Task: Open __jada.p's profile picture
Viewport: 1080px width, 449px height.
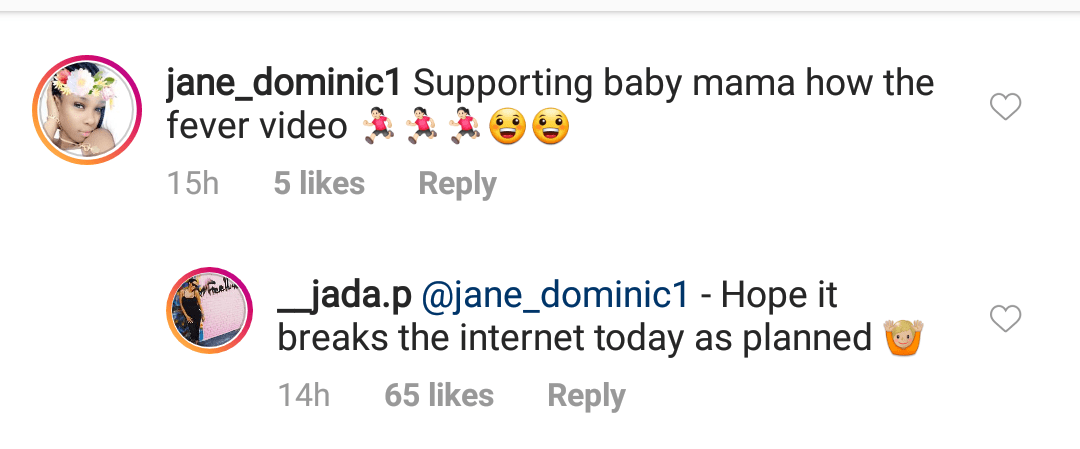Action: [208, 310]
